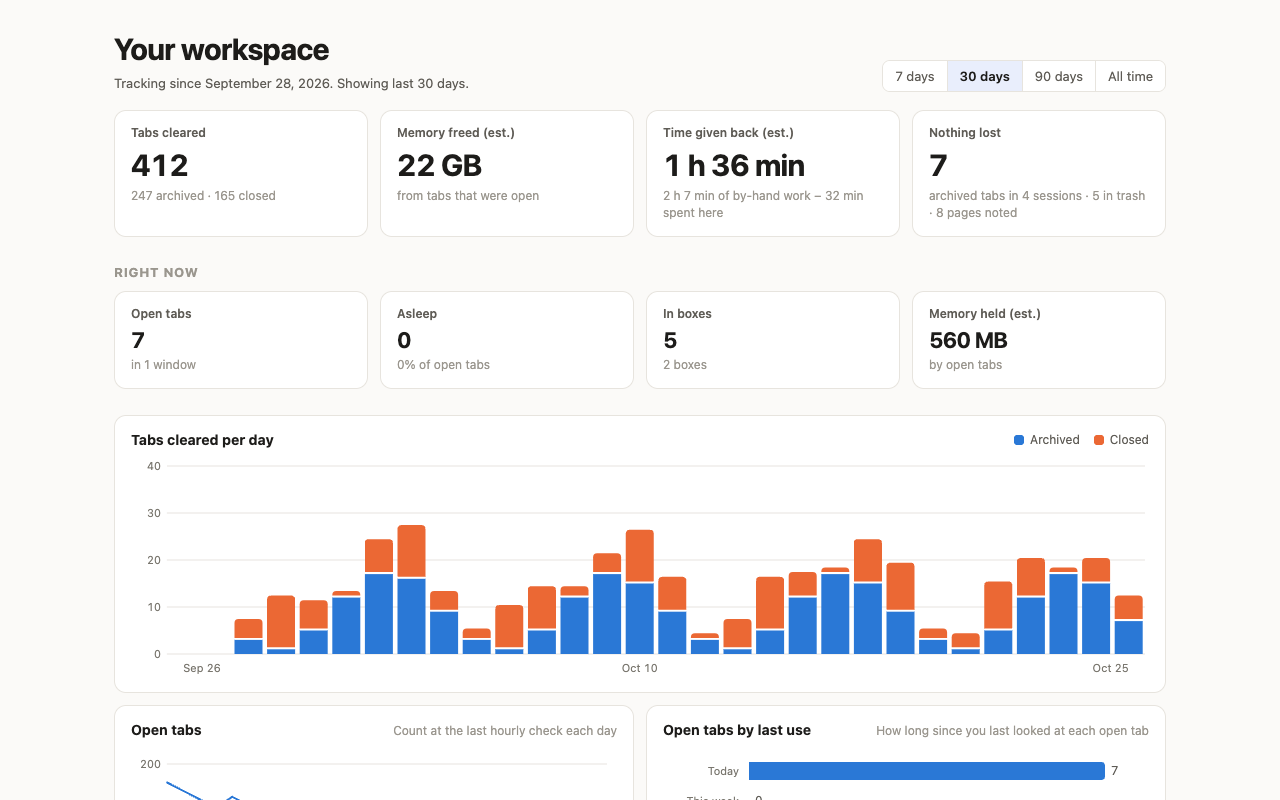
Task: Click the 'Tabs cleared per day' chart title
Action: 202,440
